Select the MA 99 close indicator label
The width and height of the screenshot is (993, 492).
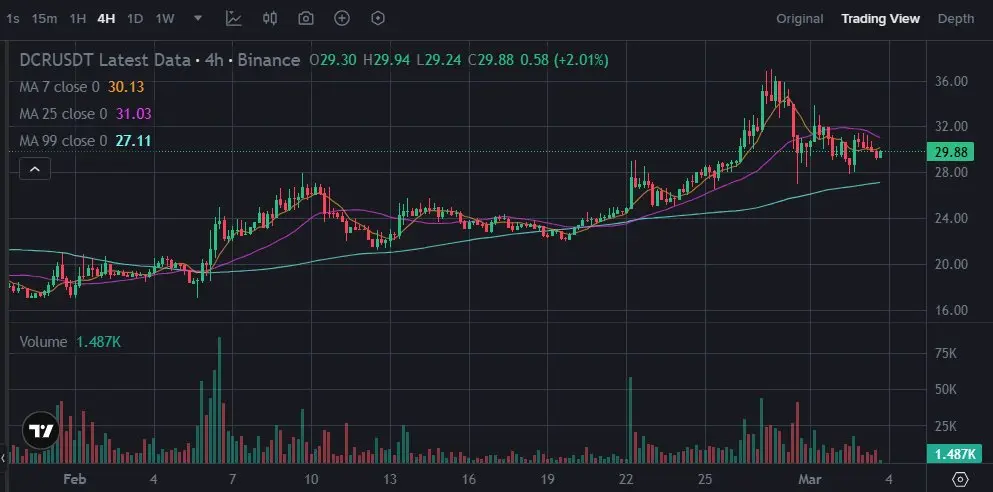[x=63, y=141]
